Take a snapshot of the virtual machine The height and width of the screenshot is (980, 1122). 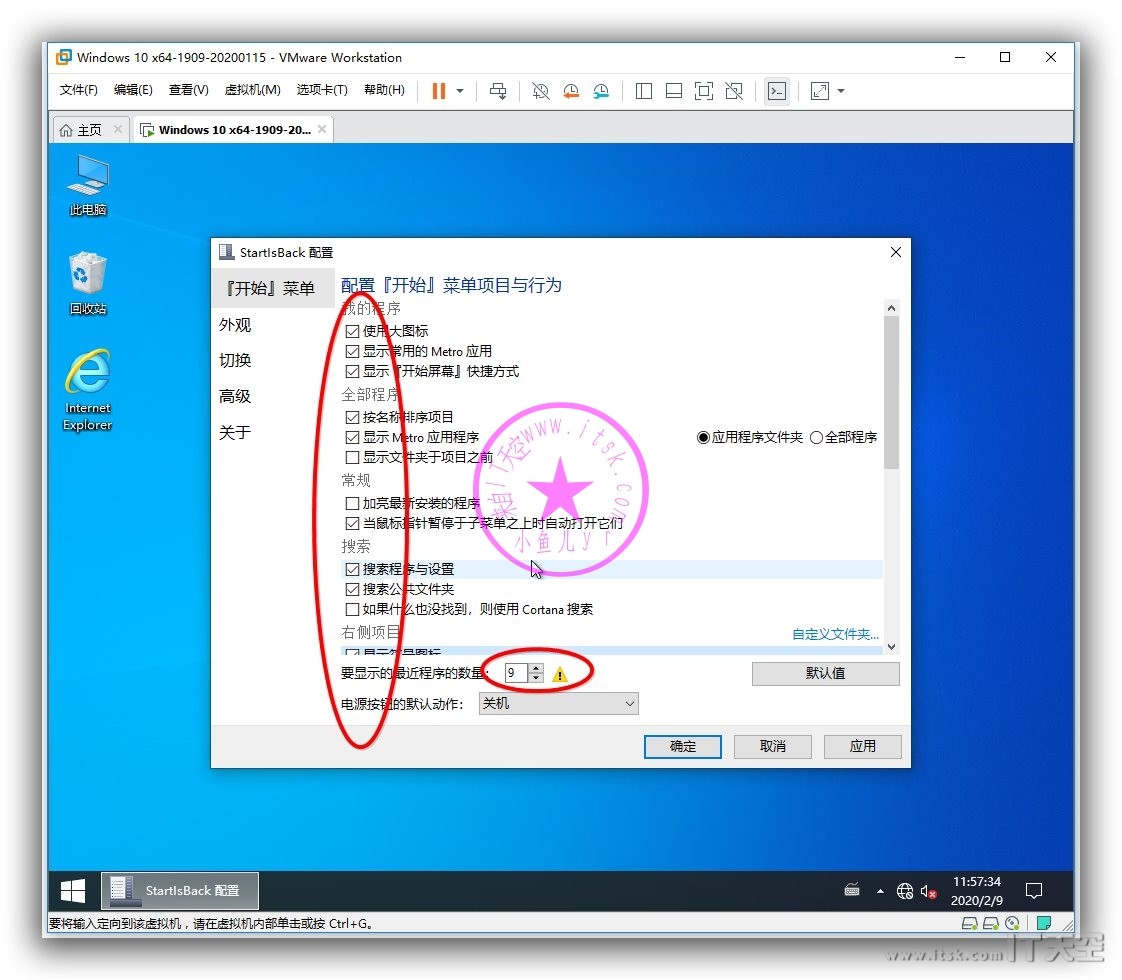point(540,91)
